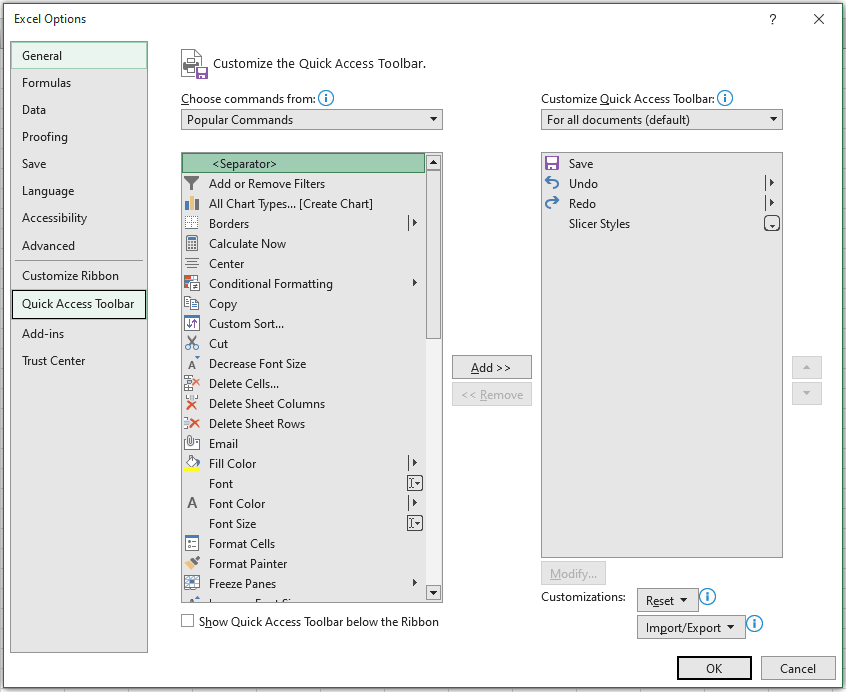Open the Font combo box indicator
This screenshot has height=692, width=846.
414,483
